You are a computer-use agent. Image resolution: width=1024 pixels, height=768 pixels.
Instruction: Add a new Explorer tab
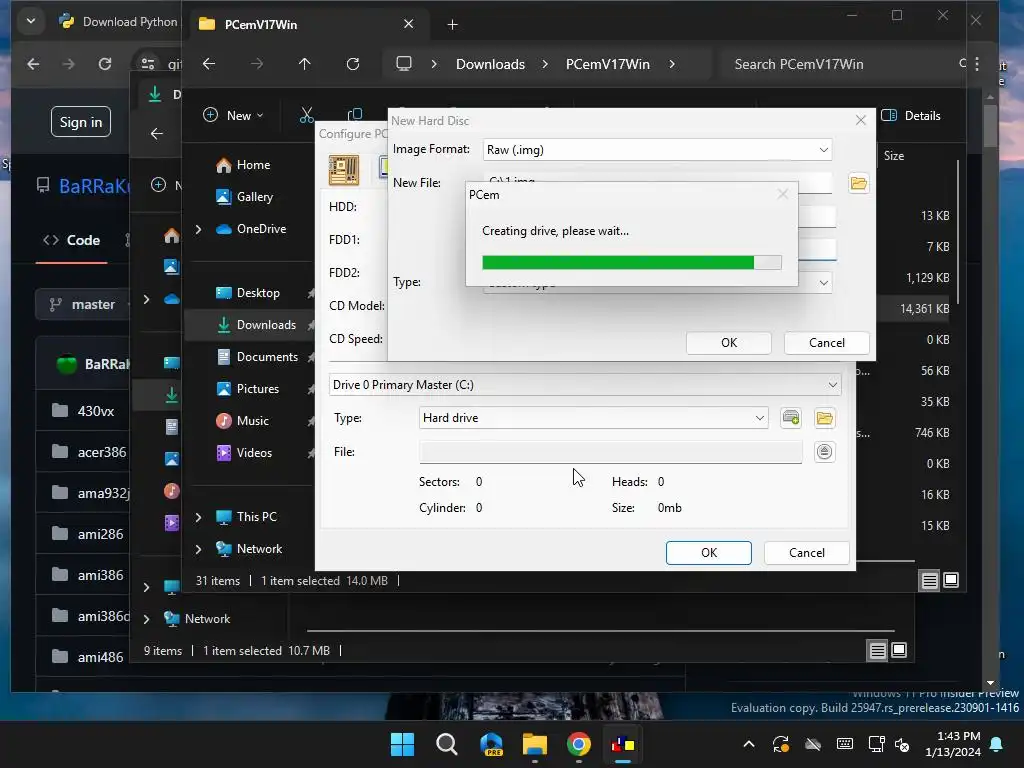(x=452, y=25)
